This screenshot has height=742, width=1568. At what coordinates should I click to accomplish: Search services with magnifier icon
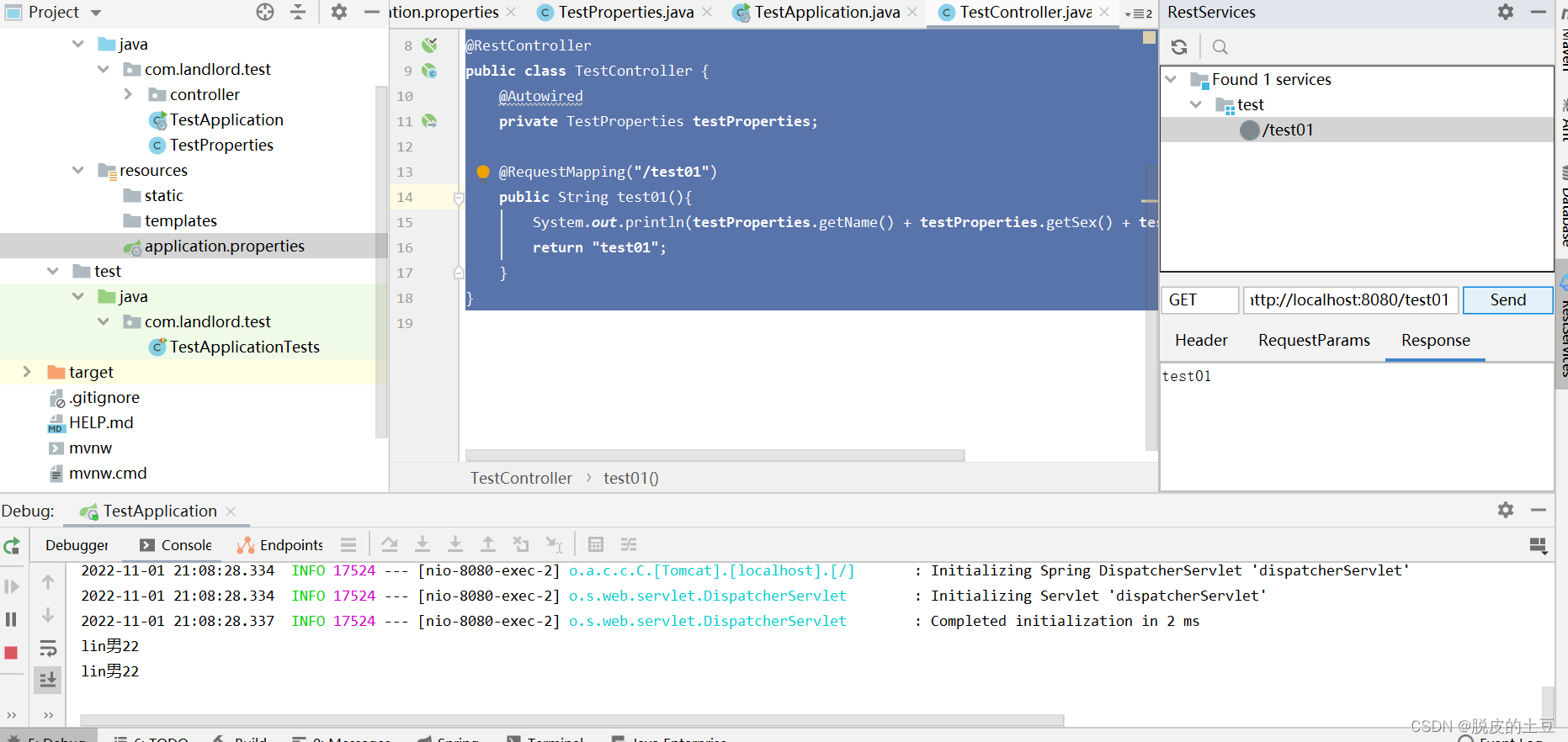point(1220,47)
